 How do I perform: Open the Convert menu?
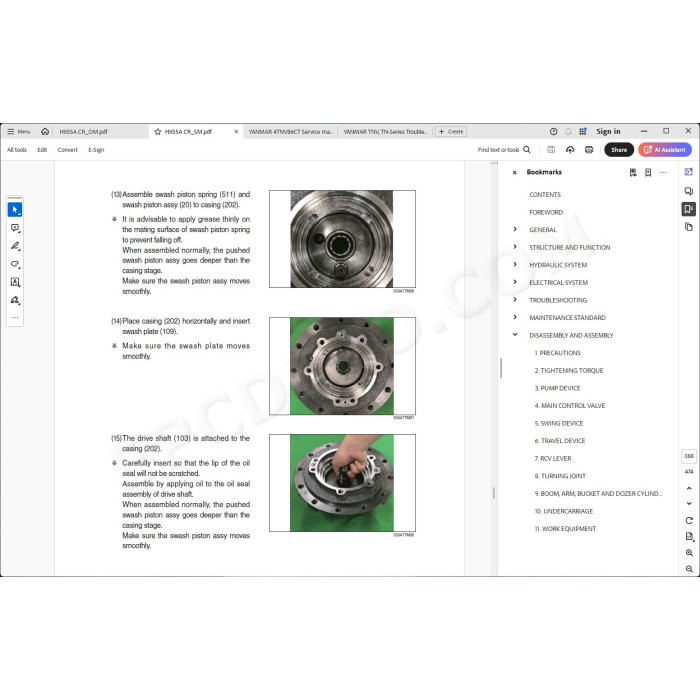(67, 150)
